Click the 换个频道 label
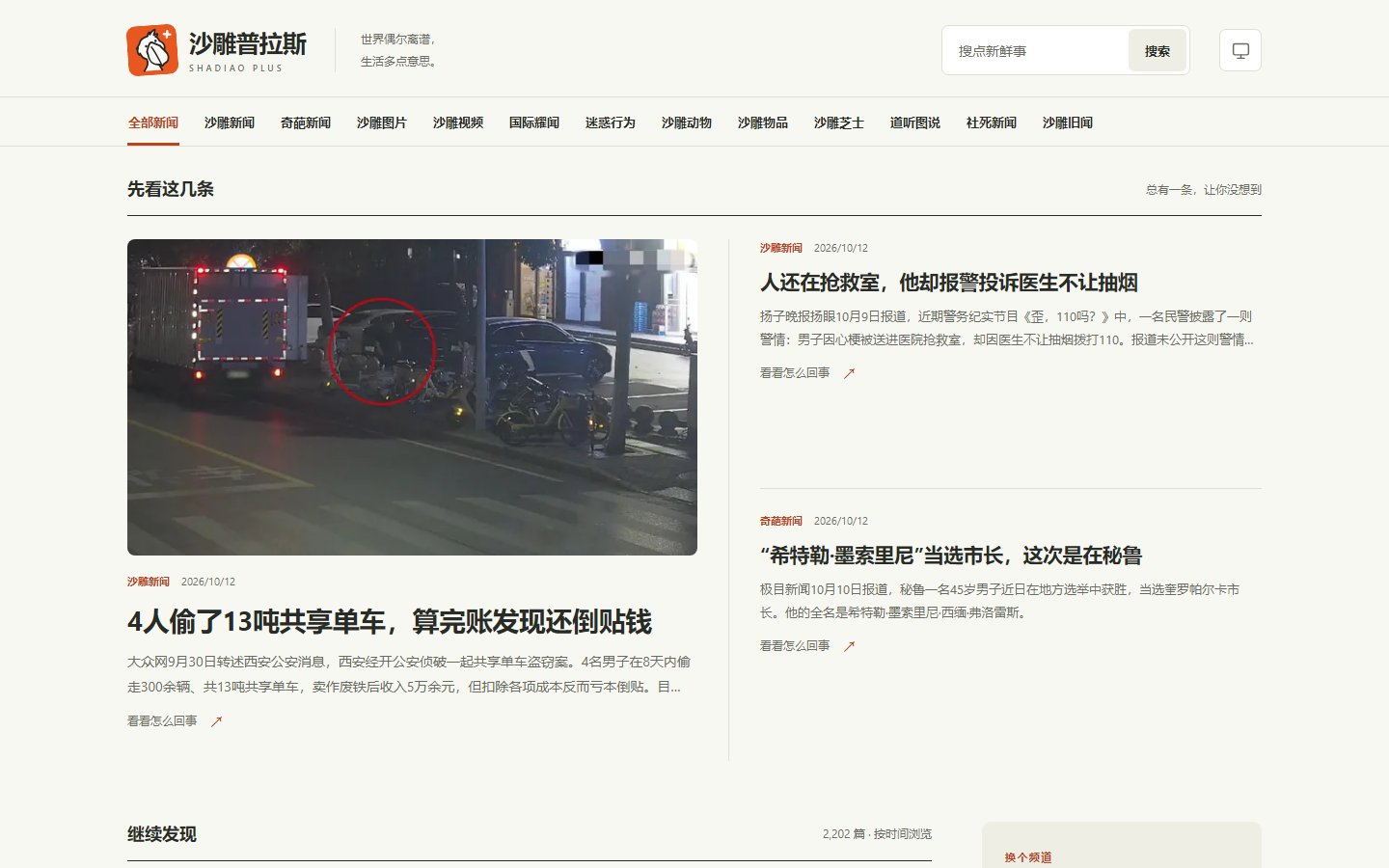Image resolution: width=1389 pixels, height=868 pixels. [x=1028, y=857]
